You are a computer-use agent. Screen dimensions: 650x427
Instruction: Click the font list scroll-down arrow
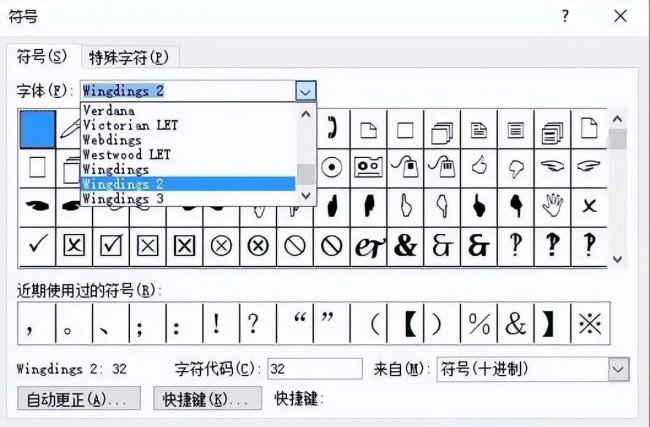306,196
